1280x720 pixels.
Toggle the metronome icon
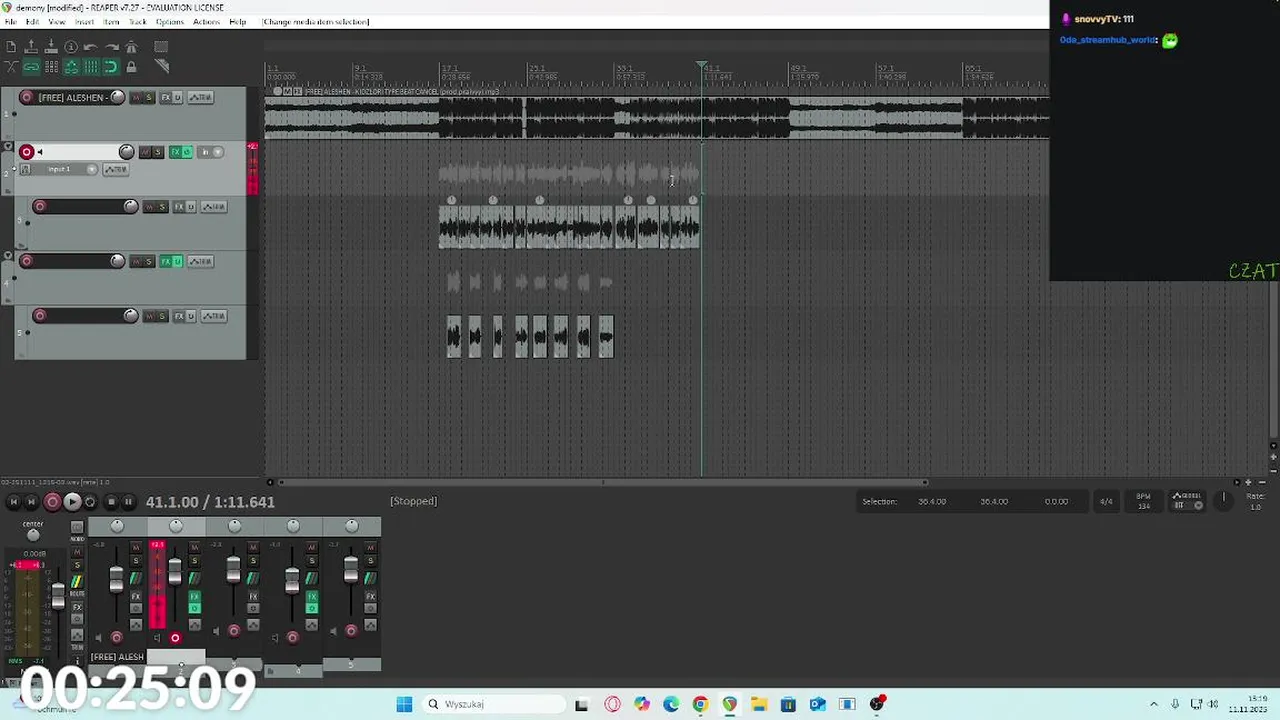tap(131, 47)
